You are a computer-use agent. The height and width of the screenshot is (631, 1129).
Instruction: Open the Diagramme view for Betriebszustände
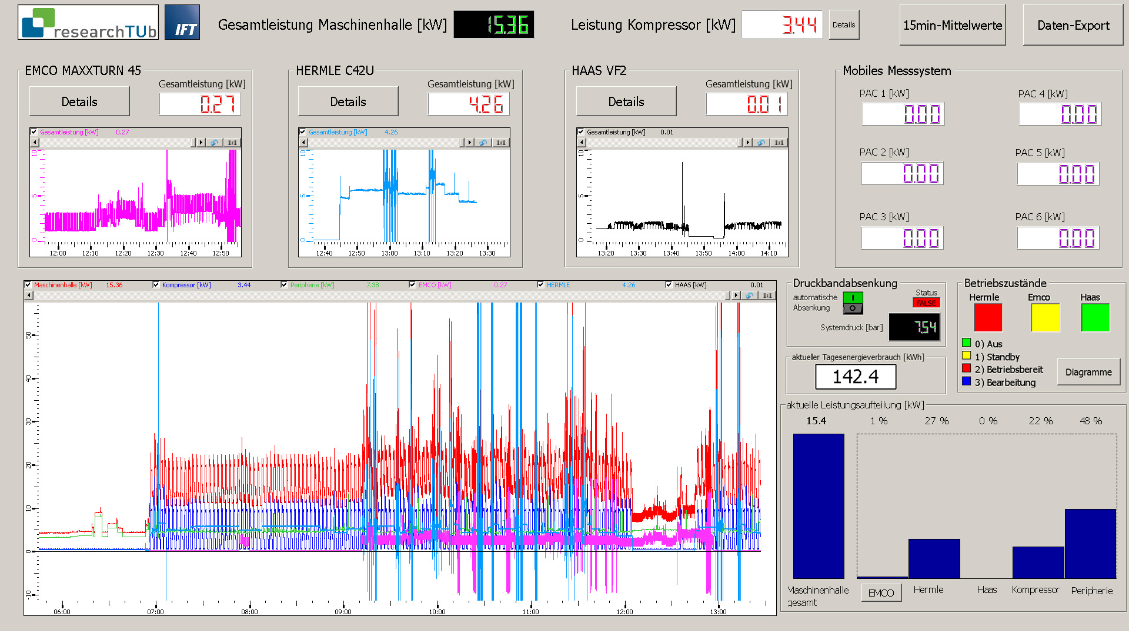[1088, 372]
